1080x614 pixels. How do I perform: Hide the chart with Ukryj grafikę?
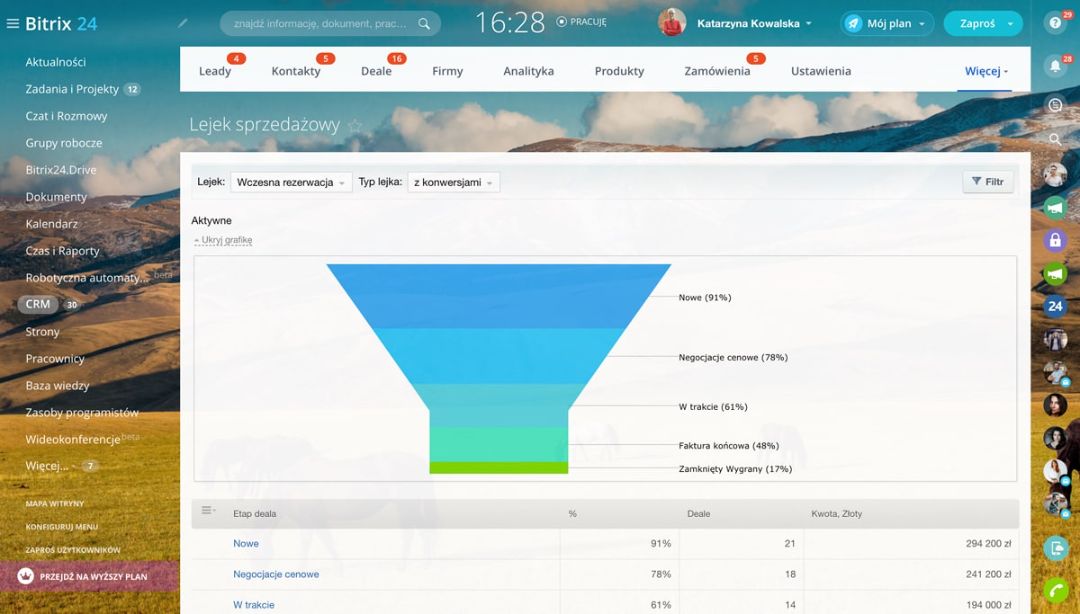click(x=223, y=240)
